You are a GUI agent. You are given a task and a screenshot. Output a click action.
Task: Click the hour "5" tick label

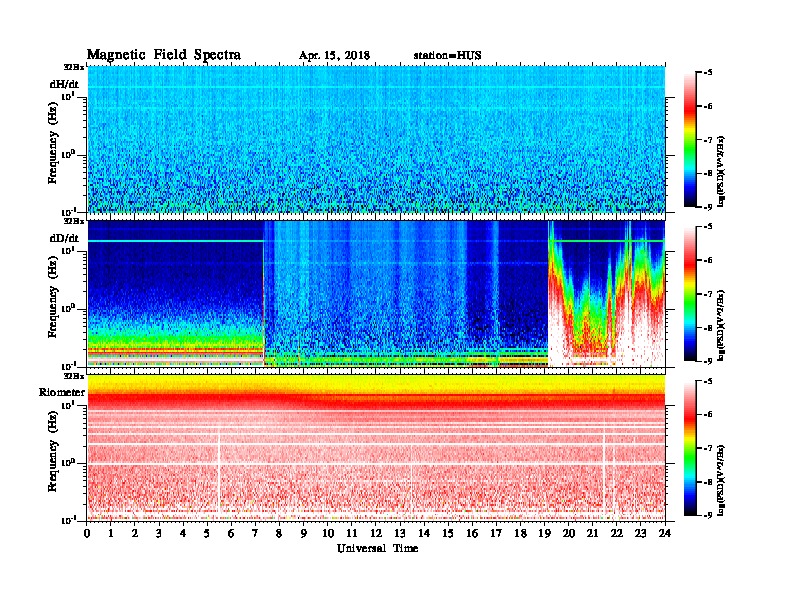(207, 533)
